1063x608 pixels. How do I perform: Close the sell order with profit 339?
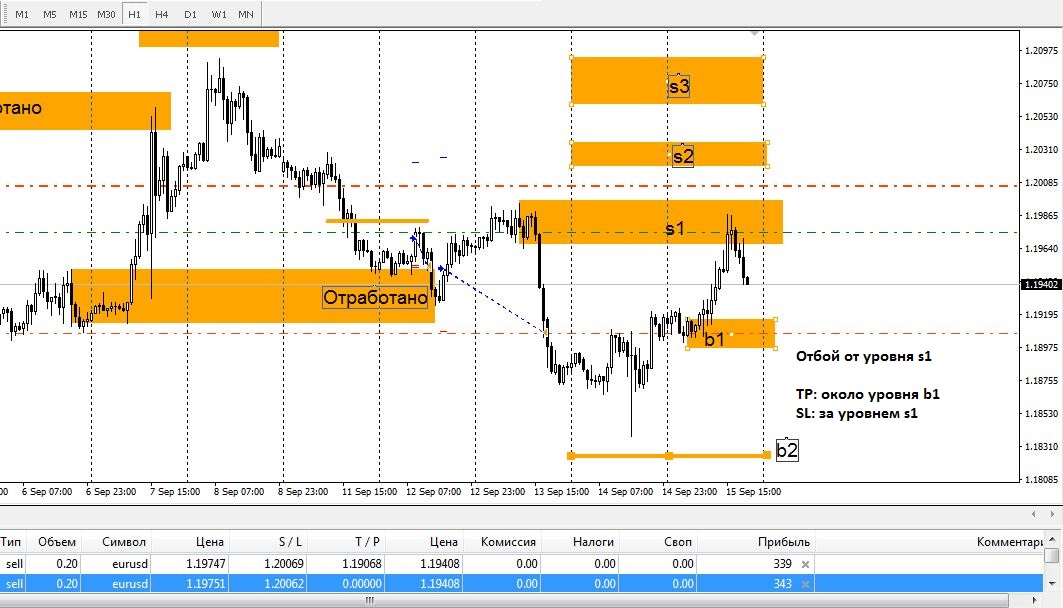805,564
